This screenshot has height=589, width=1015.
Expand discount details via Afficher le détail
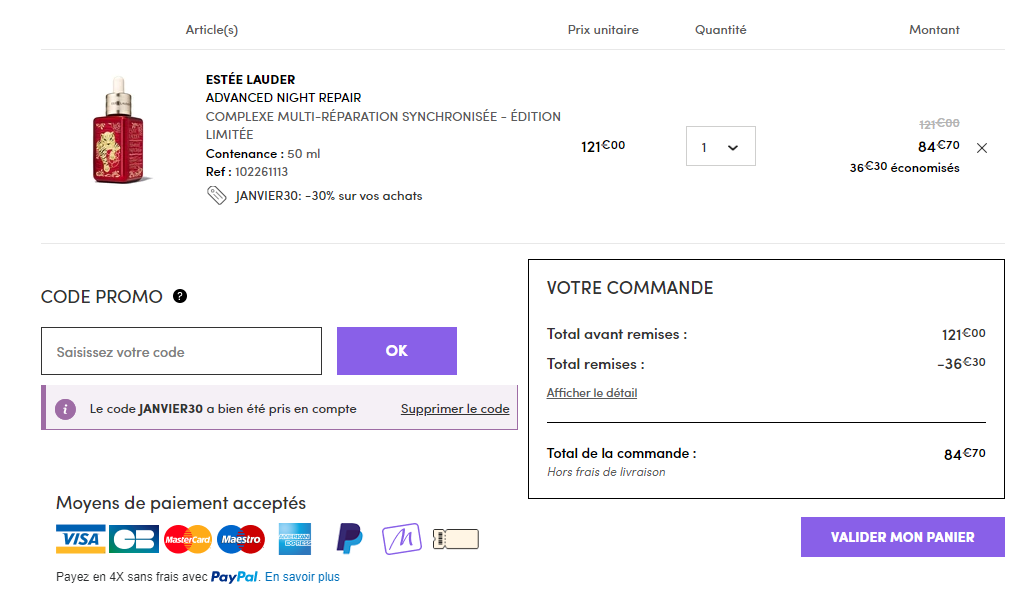(591, 393)
